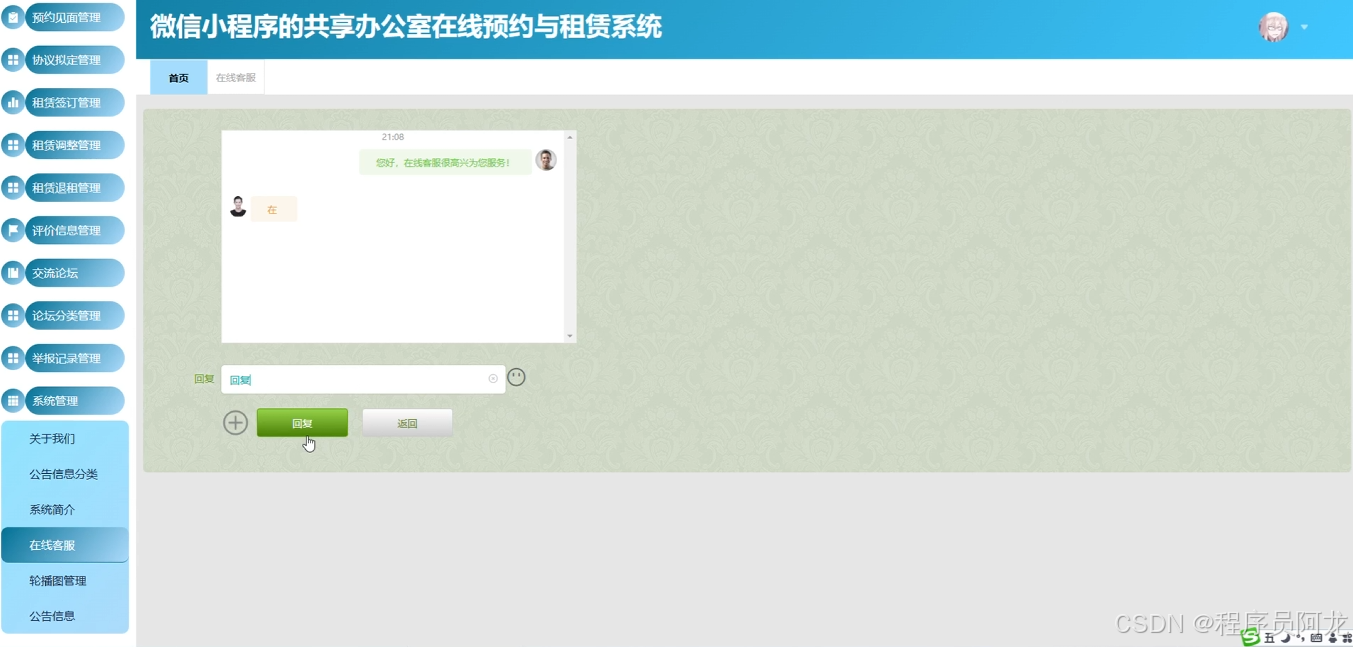
Task: Click the 租赁签订管理 chart icon
Action: click(x=13, y=102)
